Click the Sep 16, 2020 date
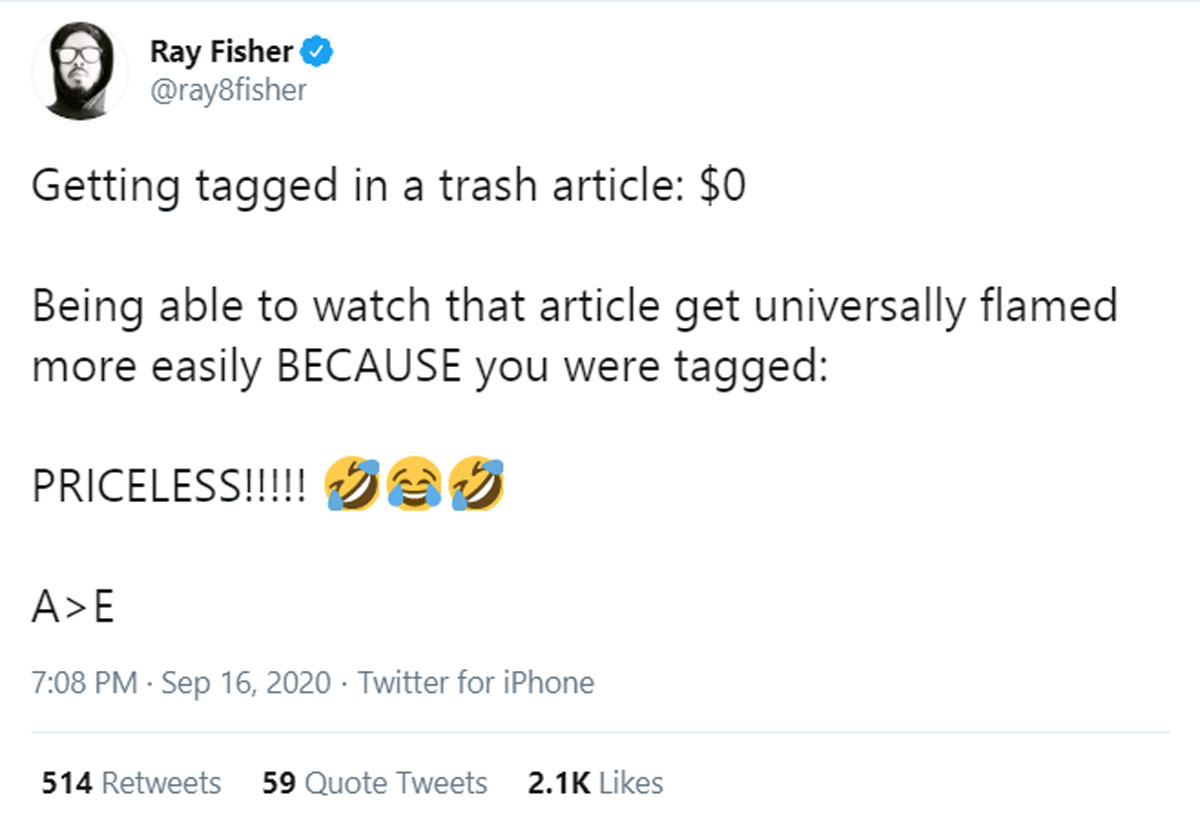The width and height of the screenshot is (1200, 830). (246, 683)
